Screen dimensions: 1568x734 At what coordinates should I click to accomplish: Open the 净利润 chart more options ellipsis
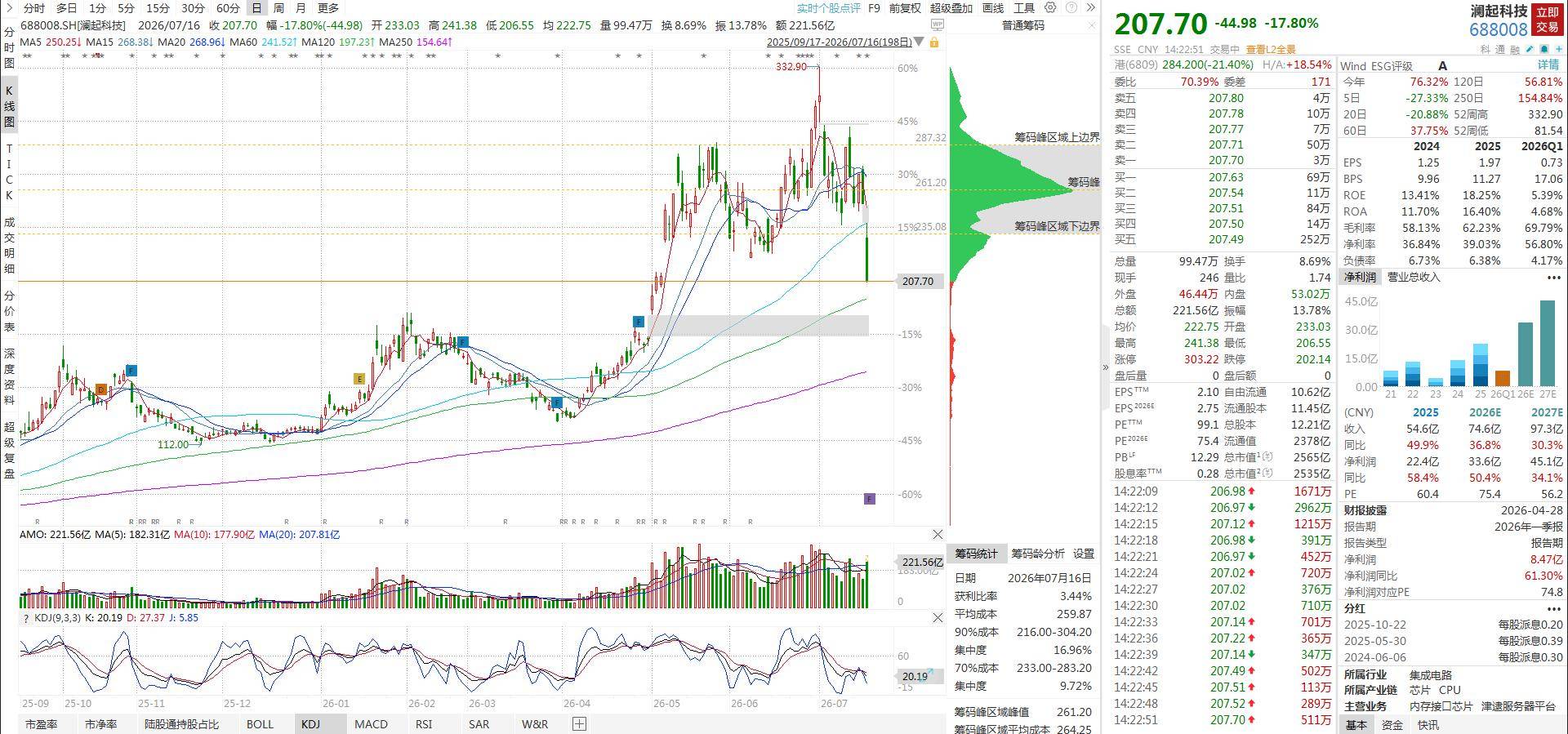(x=1553, y=278)
